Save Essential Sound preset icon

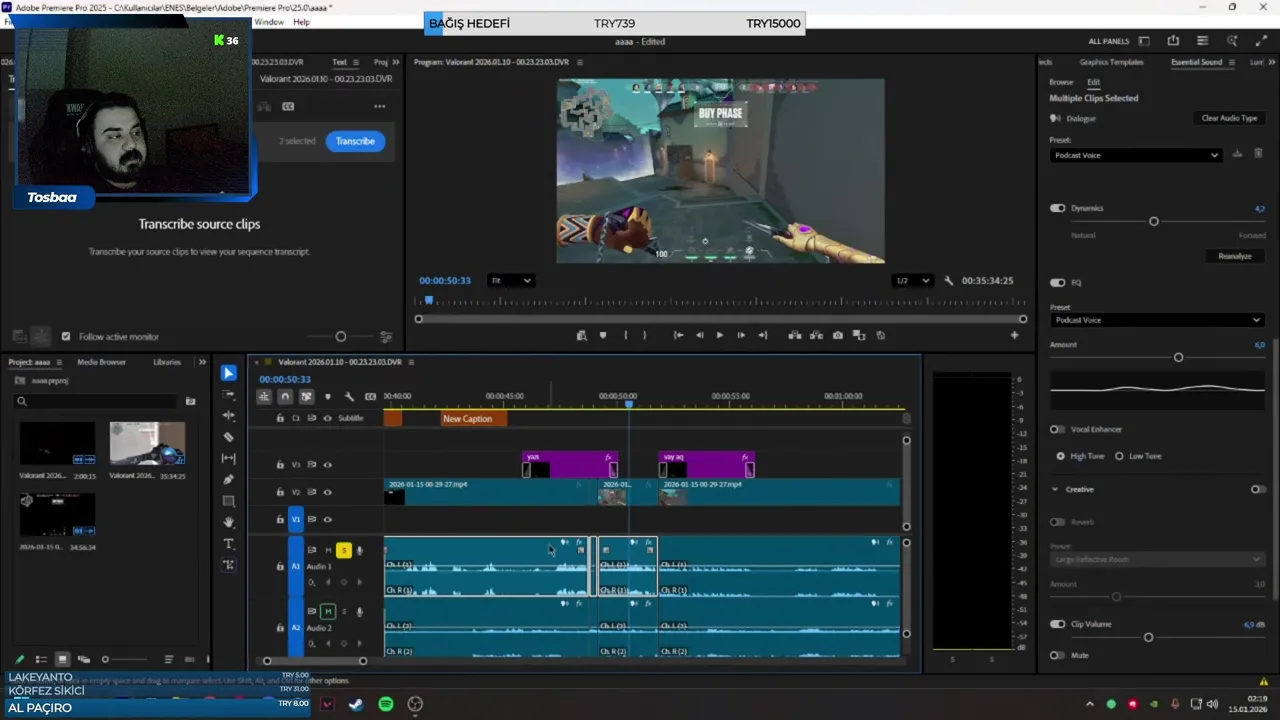point(1237,153)
